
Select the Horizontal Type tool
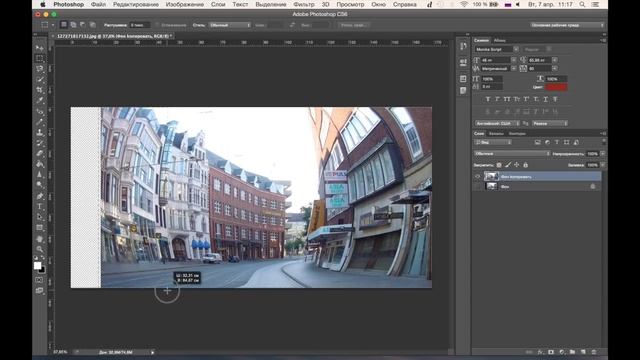tap(40, 207)
